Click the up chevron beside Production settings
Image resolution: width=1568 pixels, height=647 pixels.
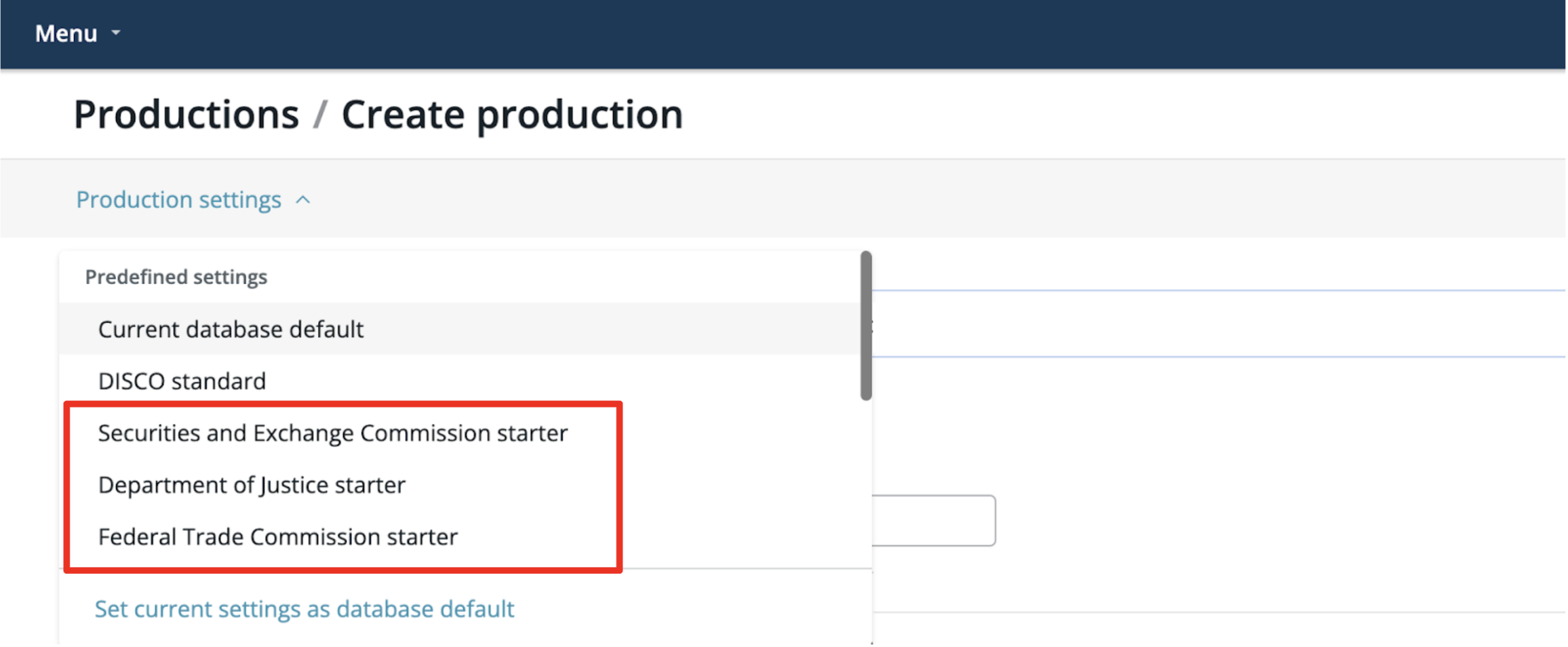point(303,200)
